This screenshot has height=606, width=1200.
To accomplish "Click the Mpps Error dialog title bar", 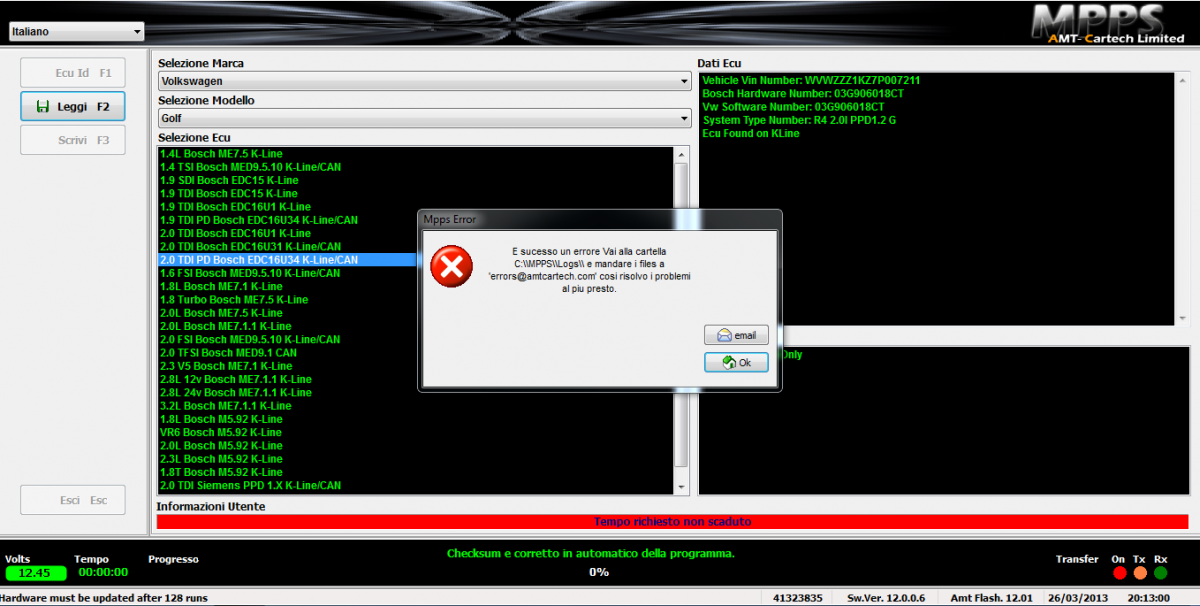I will [599, 219].
